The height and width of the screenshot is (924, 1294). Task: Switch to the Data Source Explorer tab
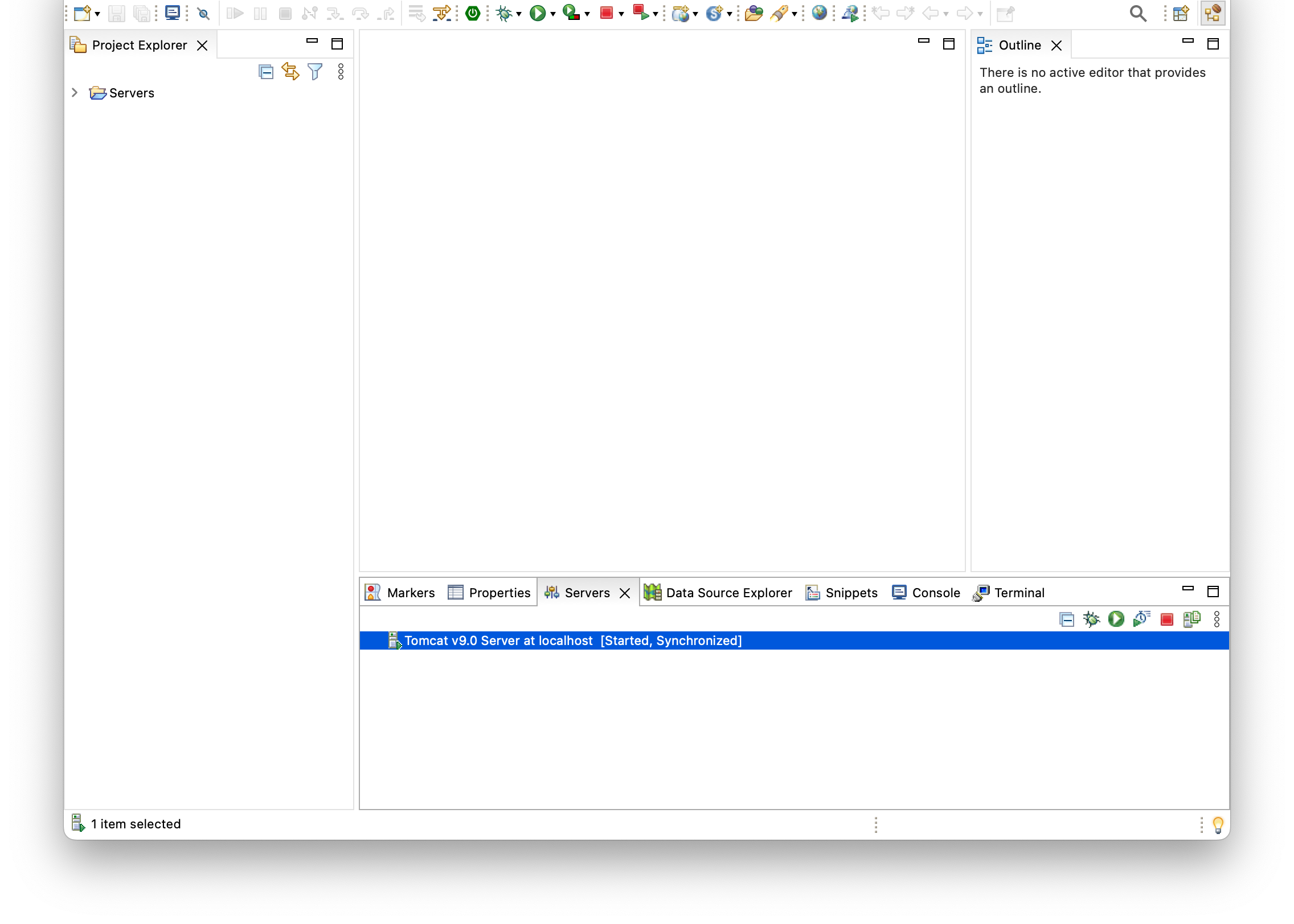click(x=718, y=593)
